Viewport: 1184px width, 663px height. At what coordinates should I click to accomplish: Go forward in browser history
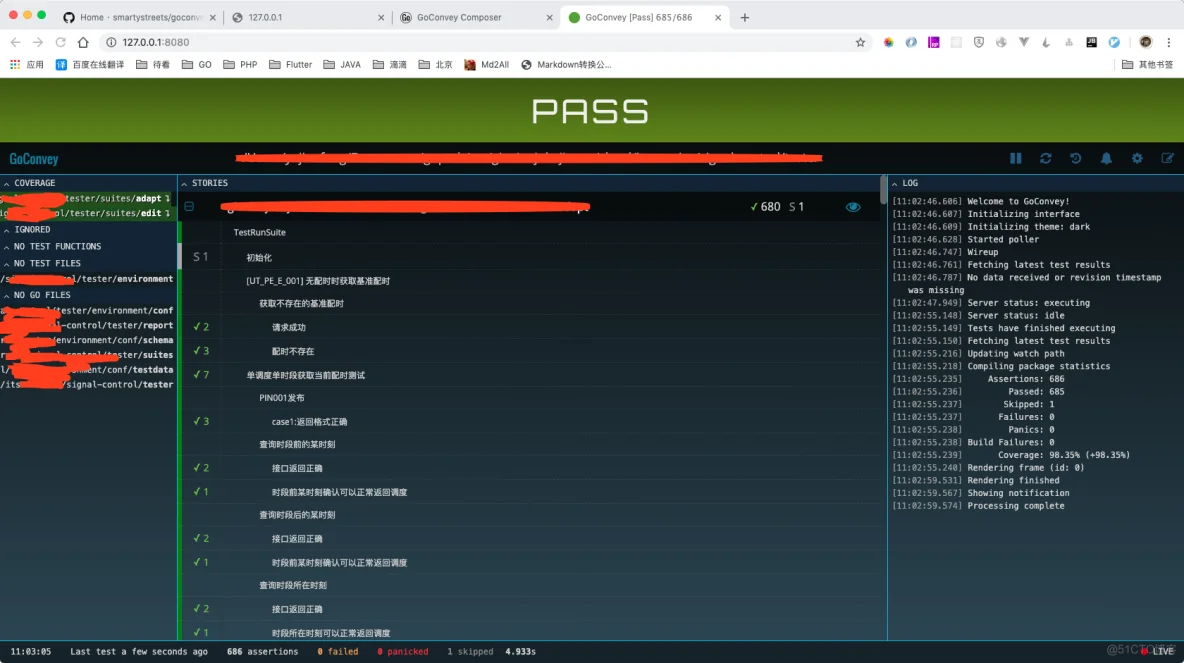pos(38,42)
